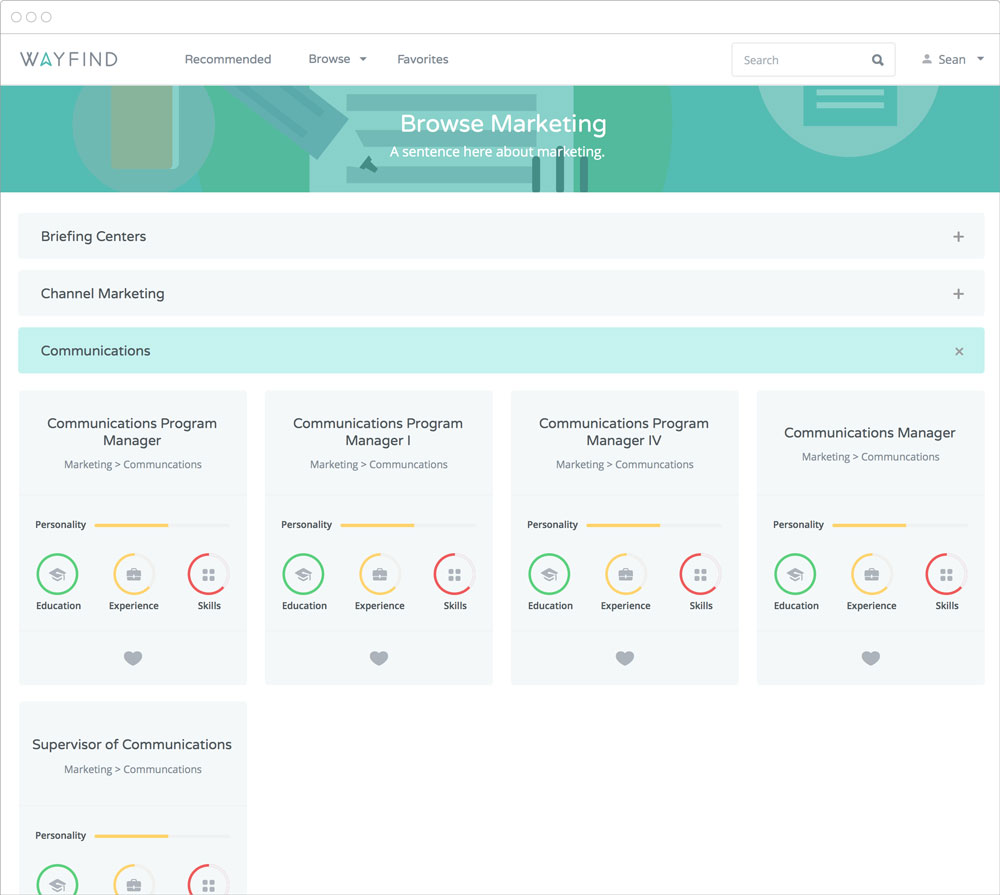Open Communications Program Manager IV title

[x=624, y=432]
